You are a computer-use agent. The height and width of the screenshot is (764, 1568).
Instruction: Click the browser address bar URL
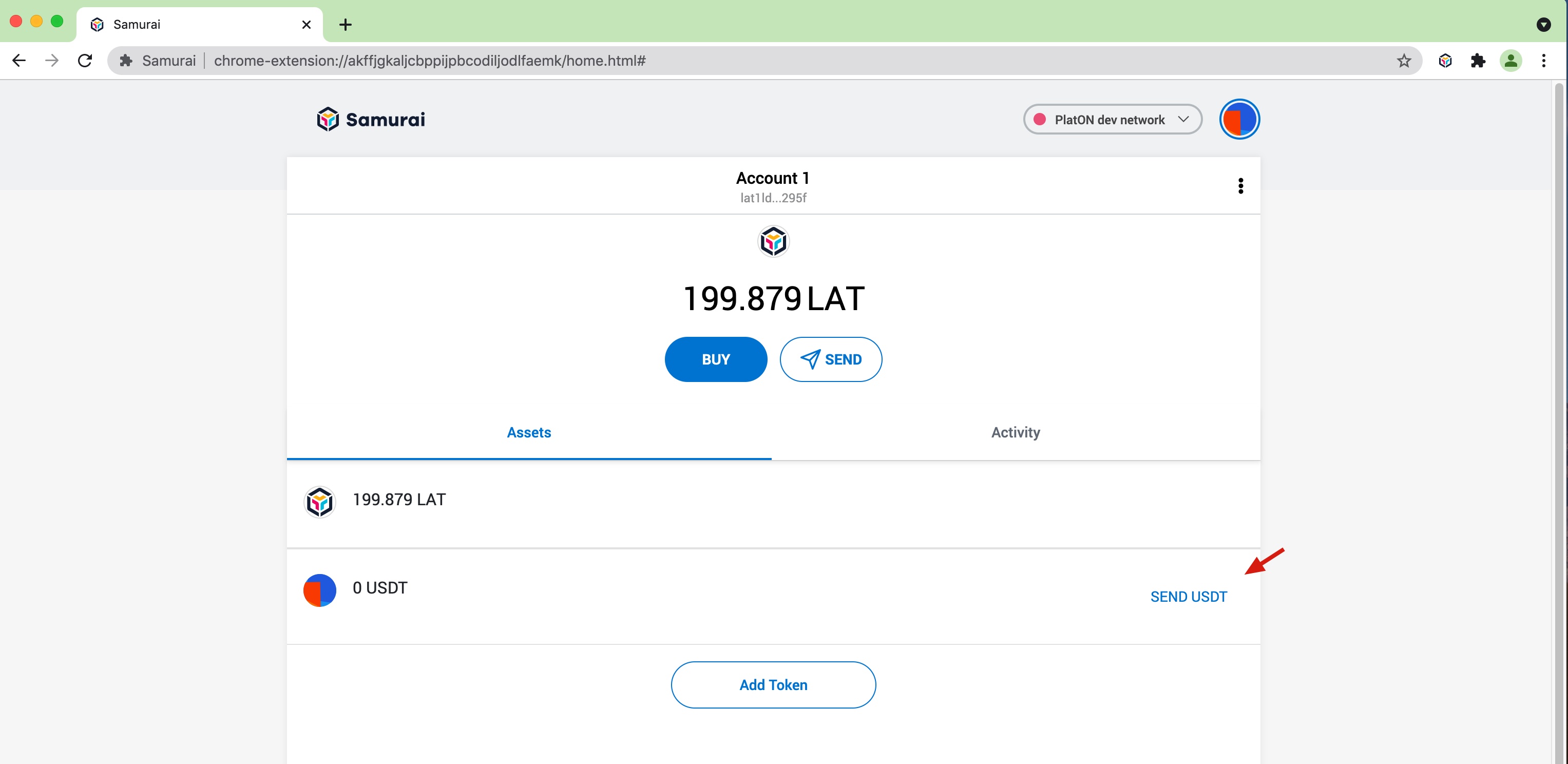point(430,60)
